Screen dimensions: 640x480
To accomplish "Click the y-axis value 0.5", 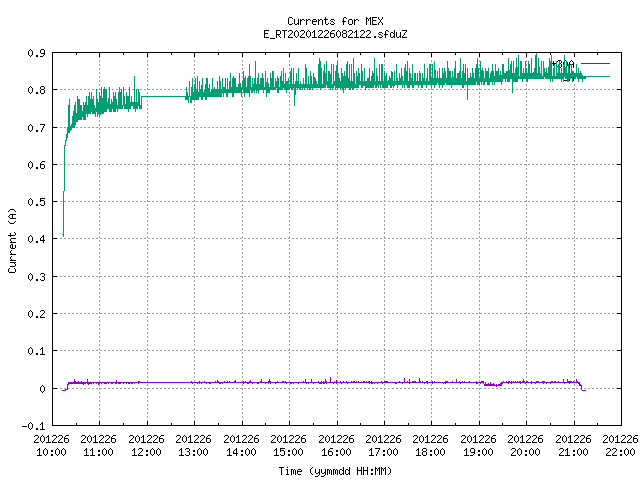I will click(x=36, y=202).
